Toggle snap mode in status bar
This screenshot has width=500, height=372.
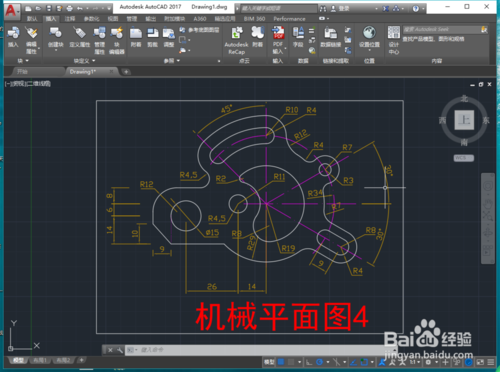(291, 362)
